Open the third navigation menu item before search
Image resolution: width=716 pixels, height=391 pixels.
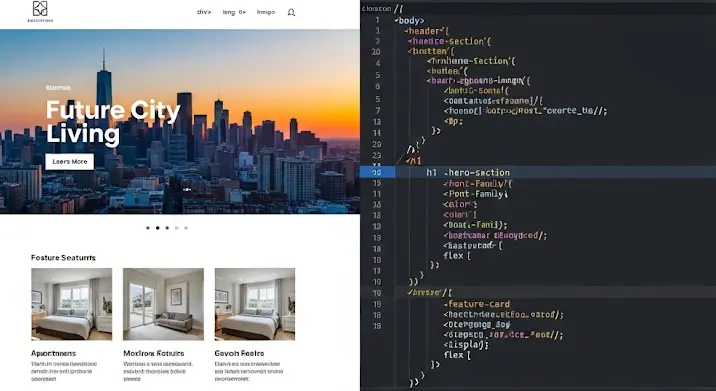pos(266,12)
